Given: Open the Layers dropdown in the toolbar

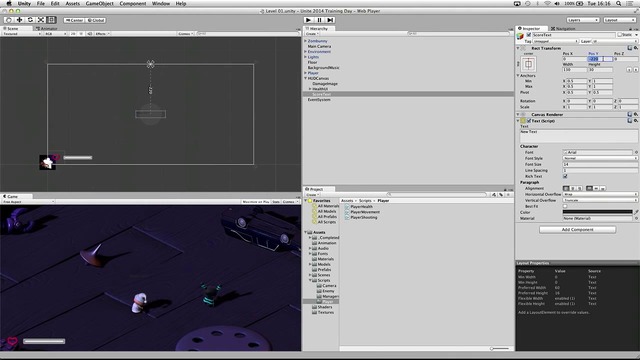Looking at the screenshot, I should click(x=582, y=20).
